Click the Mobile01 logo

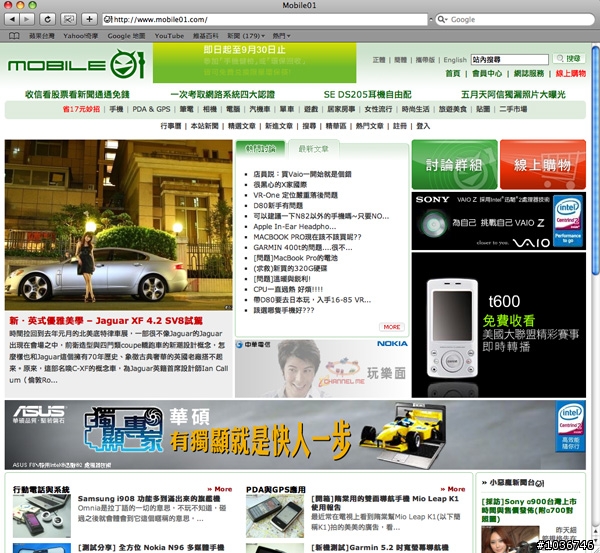click(77, 64)
